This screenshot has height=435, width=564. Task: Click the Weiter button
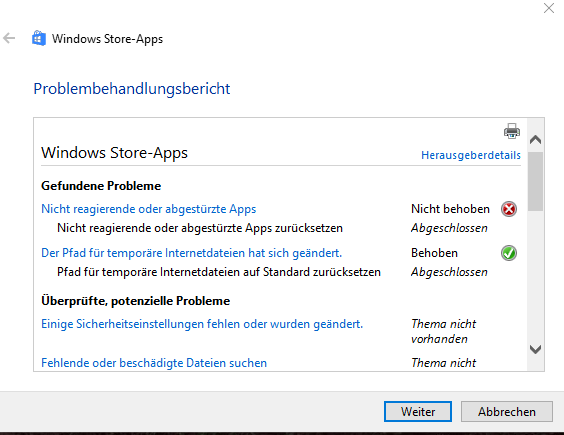coord(418,412)
